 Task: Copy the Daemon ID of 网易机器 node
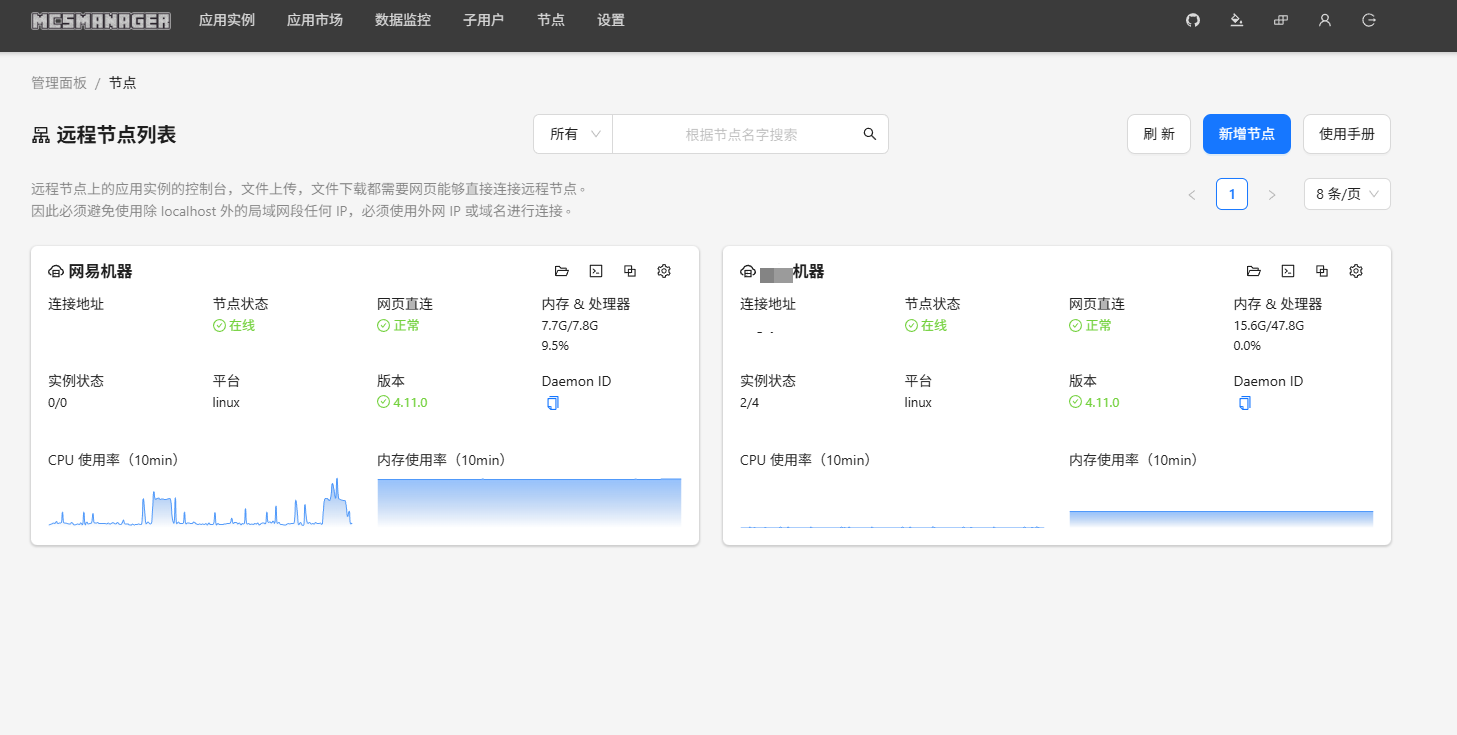click(553, 403)
